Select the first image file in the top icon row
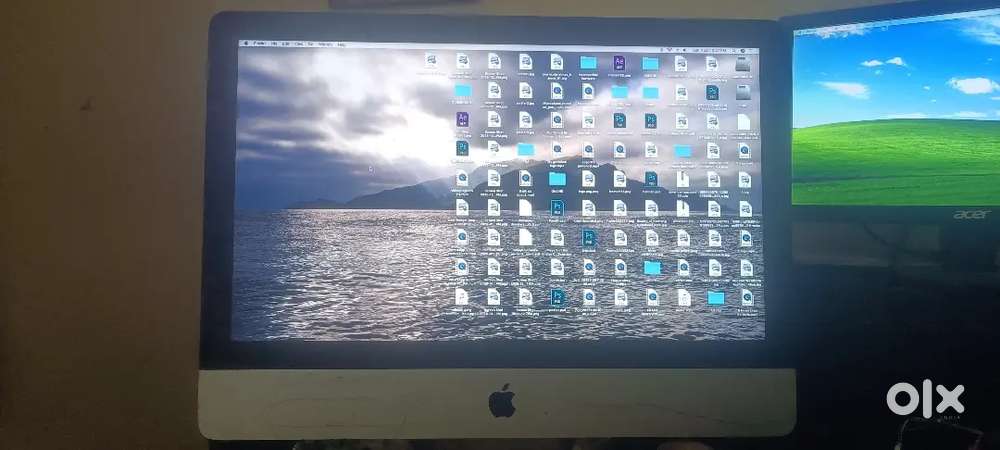The image size is (1000, 450). [x=430, y=62]
